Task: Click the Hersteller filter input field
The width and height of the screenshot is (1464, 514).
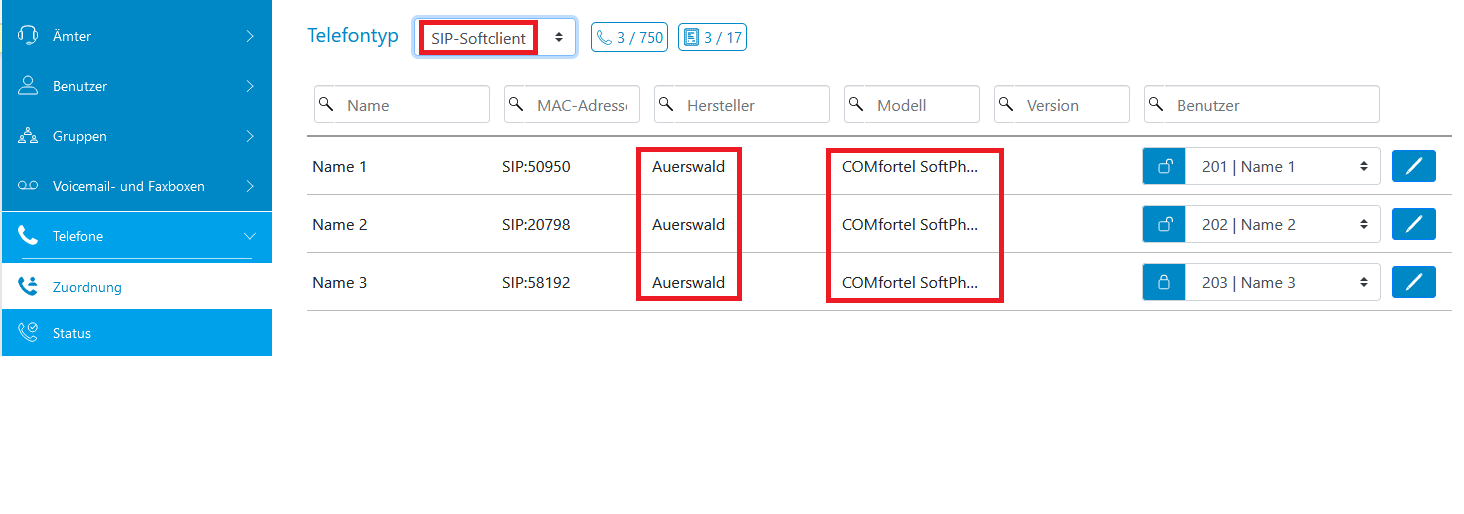Action: pyautogui.click(x=742, y=105)
